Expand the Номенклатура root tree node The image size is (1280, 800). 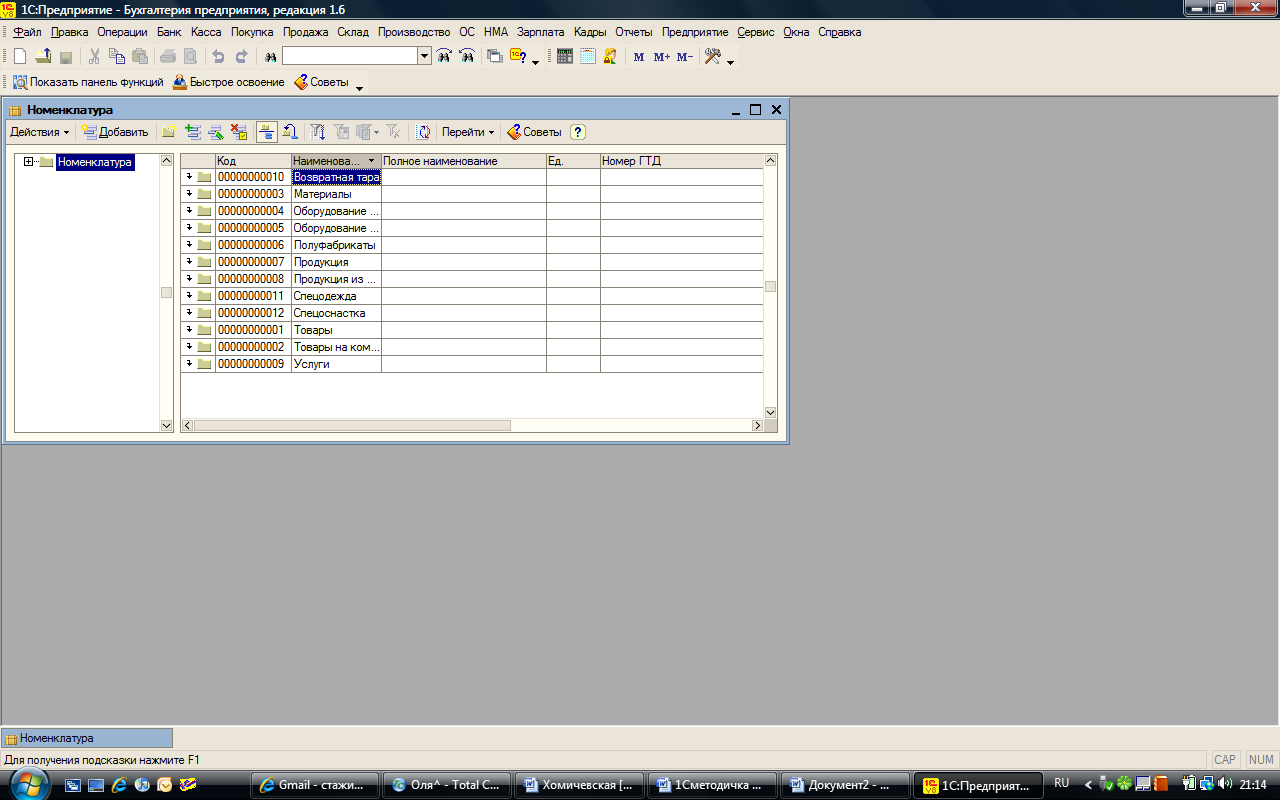point(29,162)
